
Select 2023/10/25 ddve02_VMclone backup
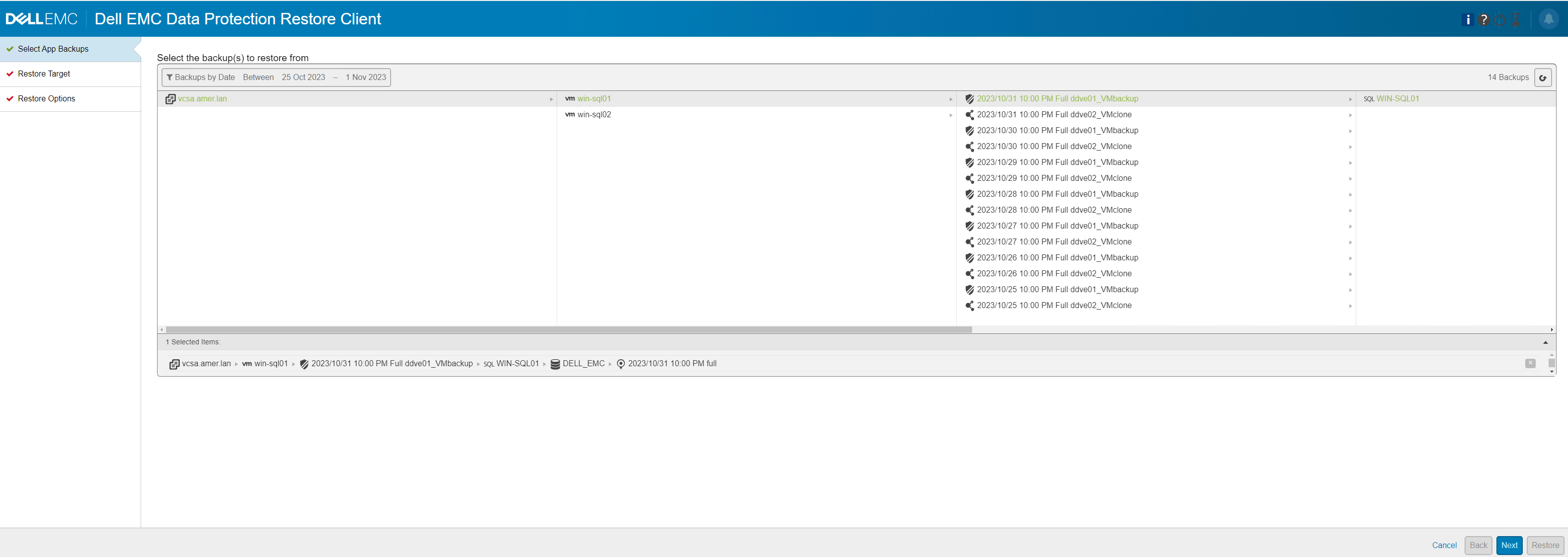click(x=1054, y=305)
